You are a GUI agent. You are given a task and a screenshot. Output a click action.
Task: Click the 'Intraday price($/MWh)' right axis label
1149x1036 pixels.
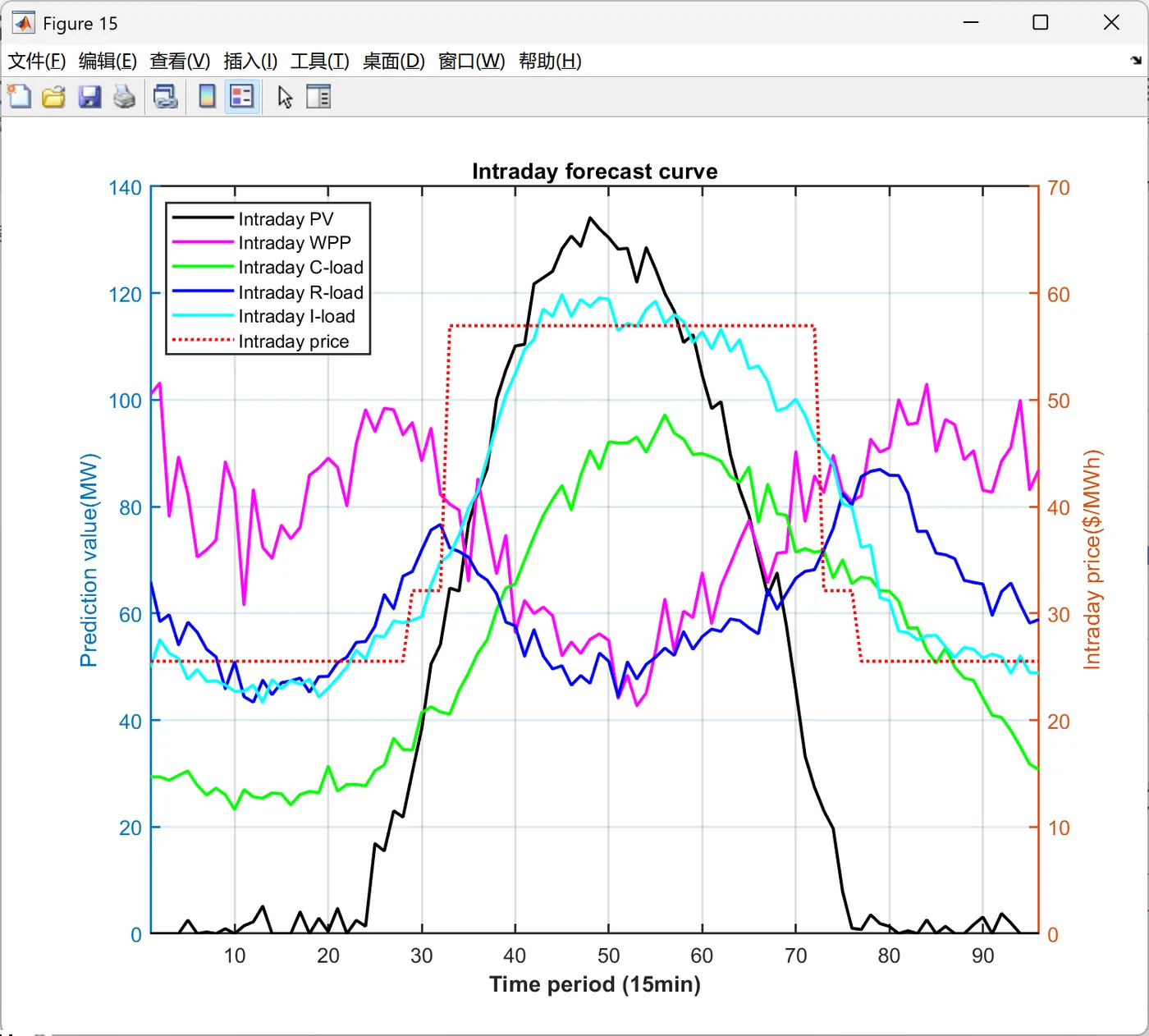pos(1092,560)
